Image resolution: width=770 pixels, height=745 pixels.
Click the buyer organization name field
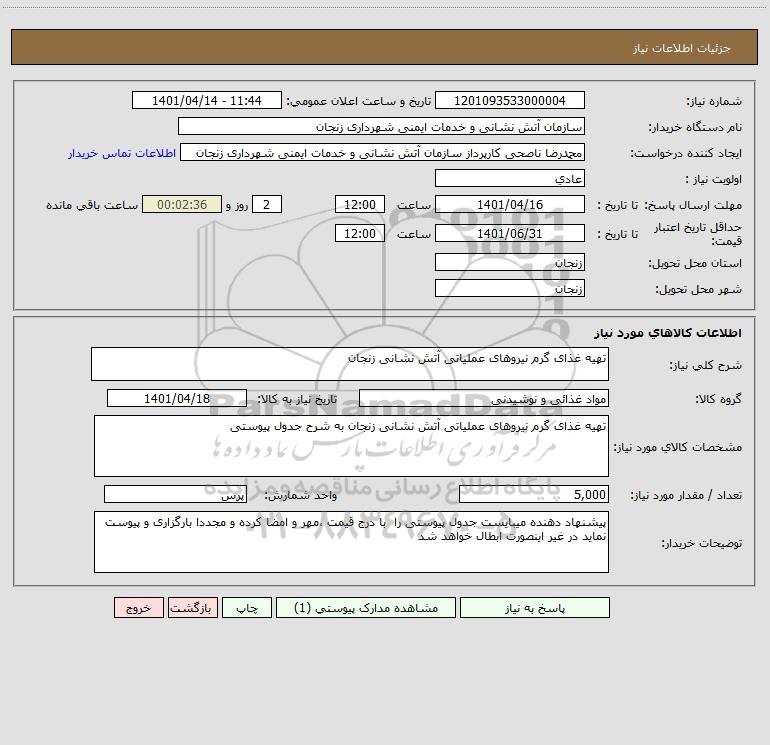coord(381,126)
